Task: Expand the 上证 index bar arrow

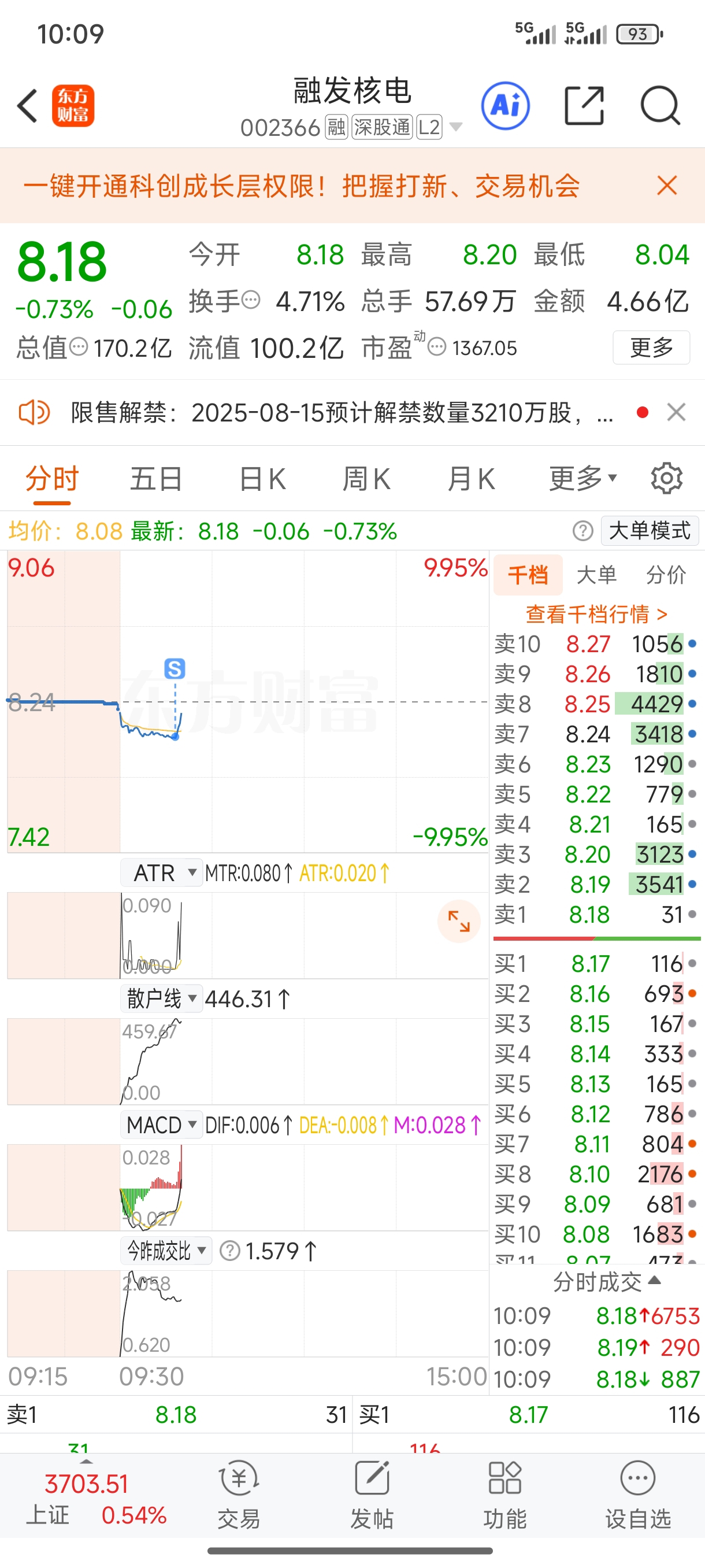Action: [x=86, y=1461]
